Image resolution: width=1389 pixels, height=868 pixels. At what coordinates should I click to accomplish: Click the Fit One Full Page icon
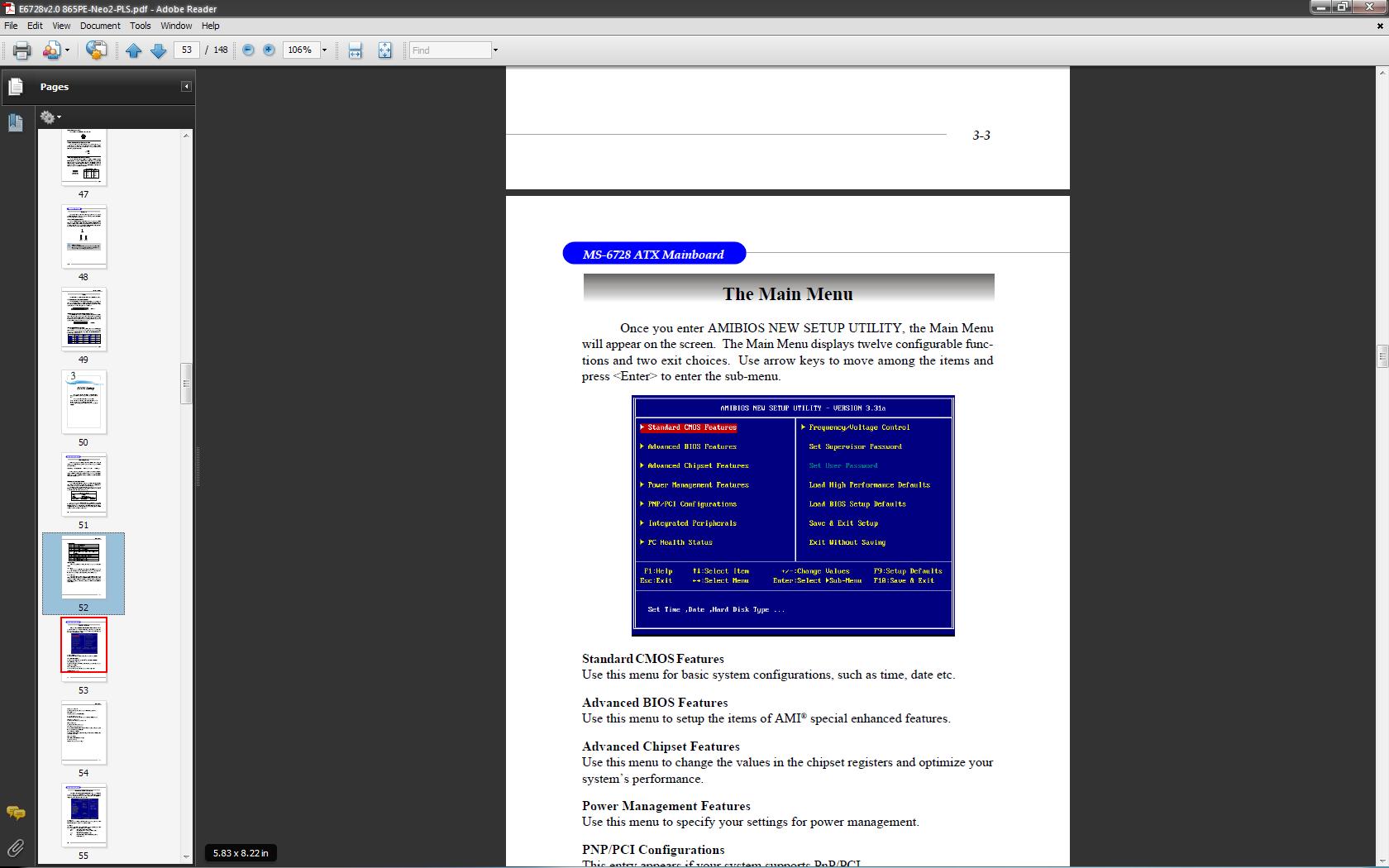point(384,50)
